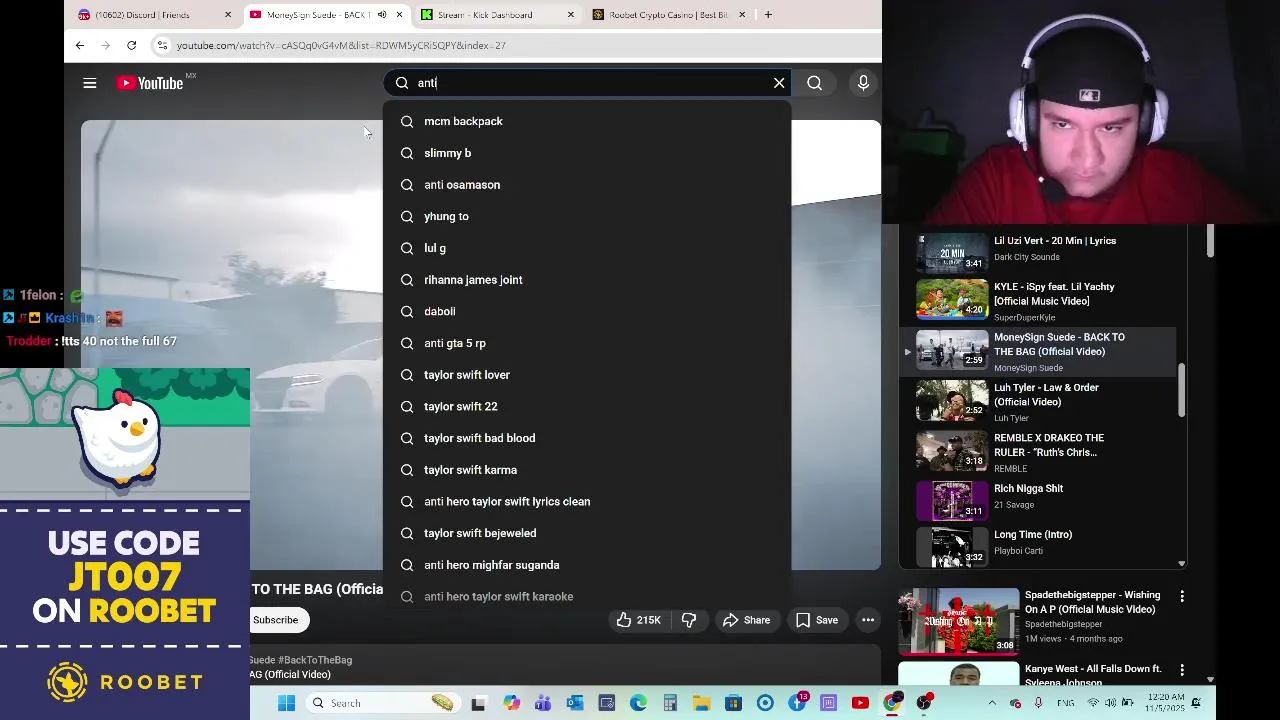Viewport: 1280px width, 720px height.
Task: Click the Share button
Action: (x=746, y=620)
